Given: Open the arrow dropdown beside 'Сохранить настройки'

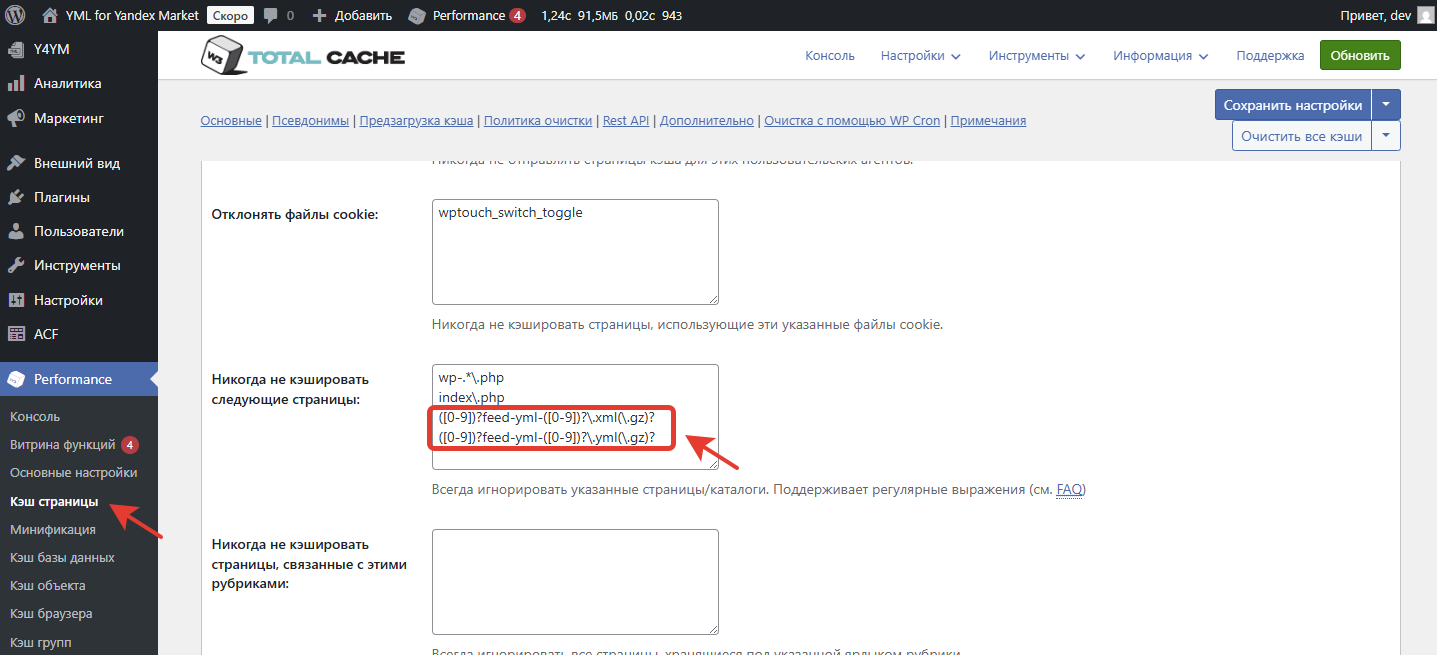Looking at the screenshot, I should [x=1386, y=105].
